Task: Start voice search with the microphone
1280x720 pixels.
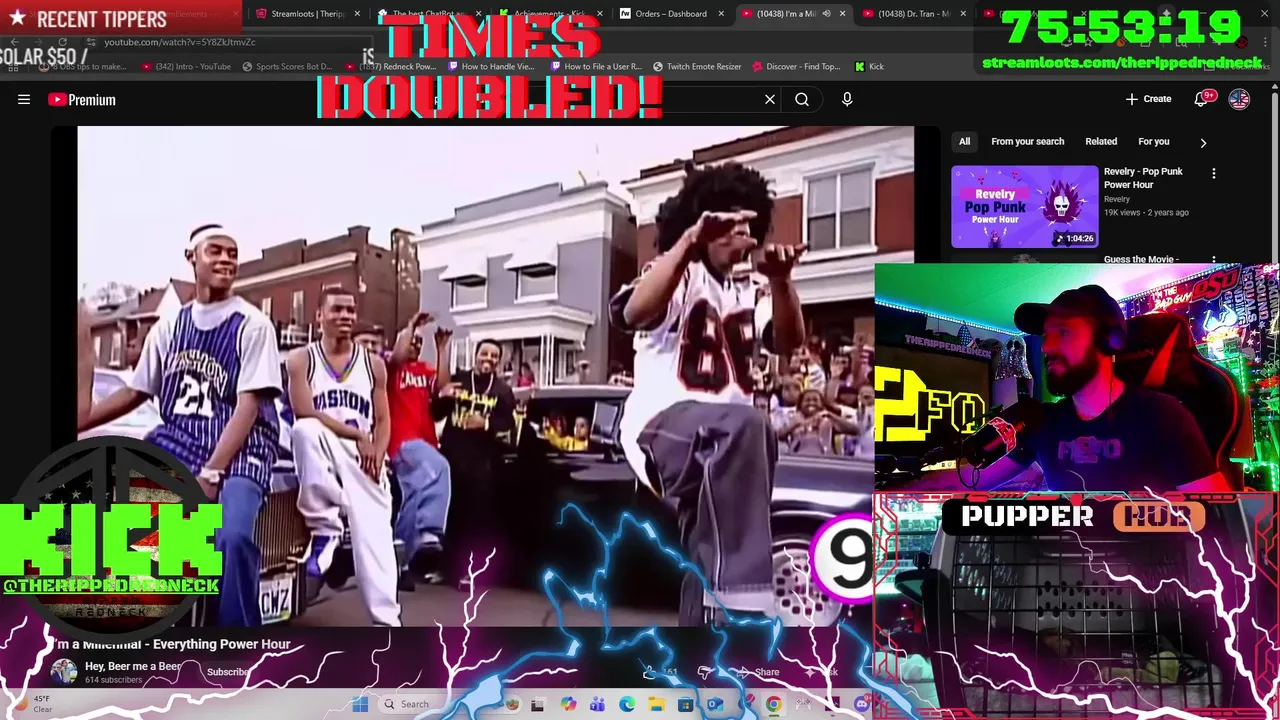Action: coord(847,99)
